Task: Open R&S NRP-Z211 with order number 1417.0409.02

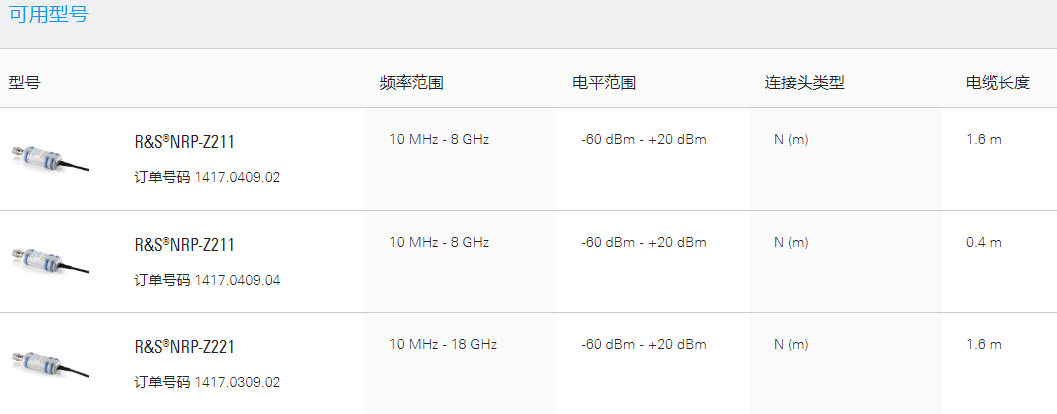Action: click(x=185, y=142)
